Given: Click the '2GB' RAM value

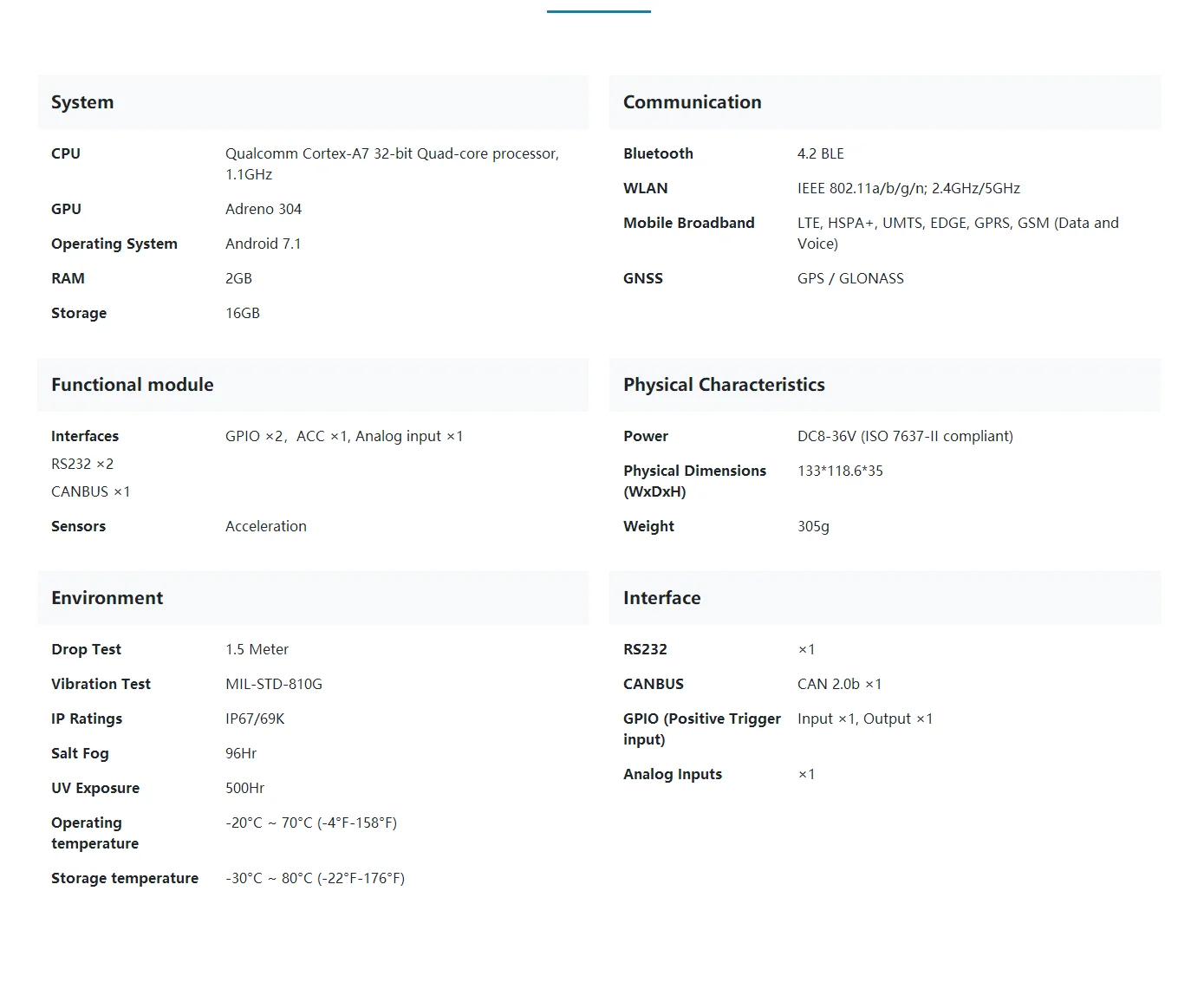Looking at the screenshot, I should point(238,278).
